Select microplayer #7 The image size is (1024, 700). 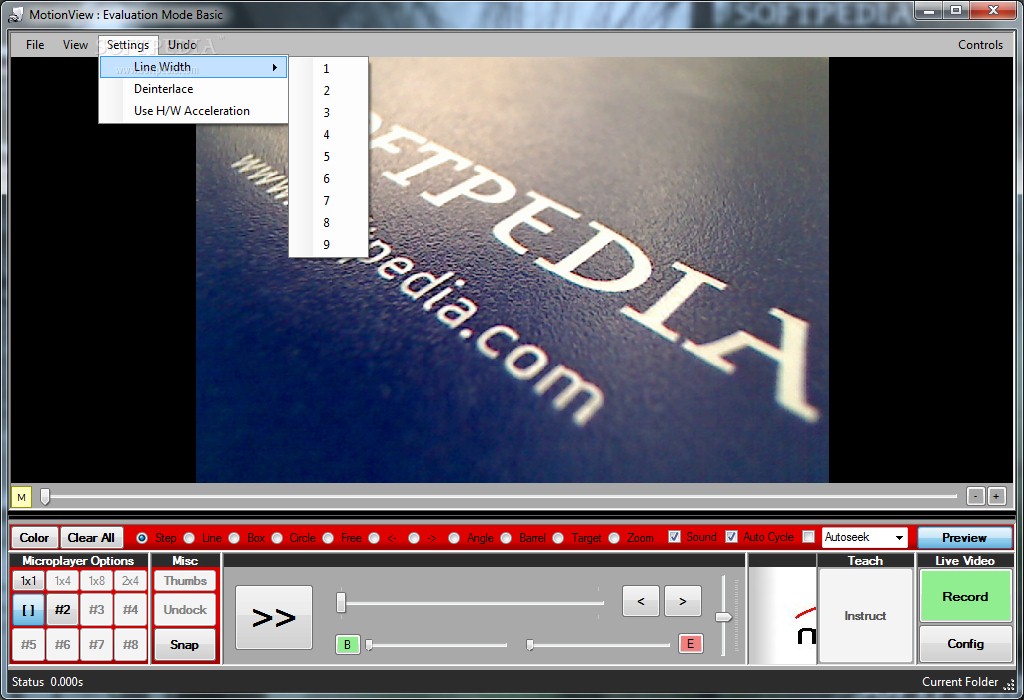97,644
